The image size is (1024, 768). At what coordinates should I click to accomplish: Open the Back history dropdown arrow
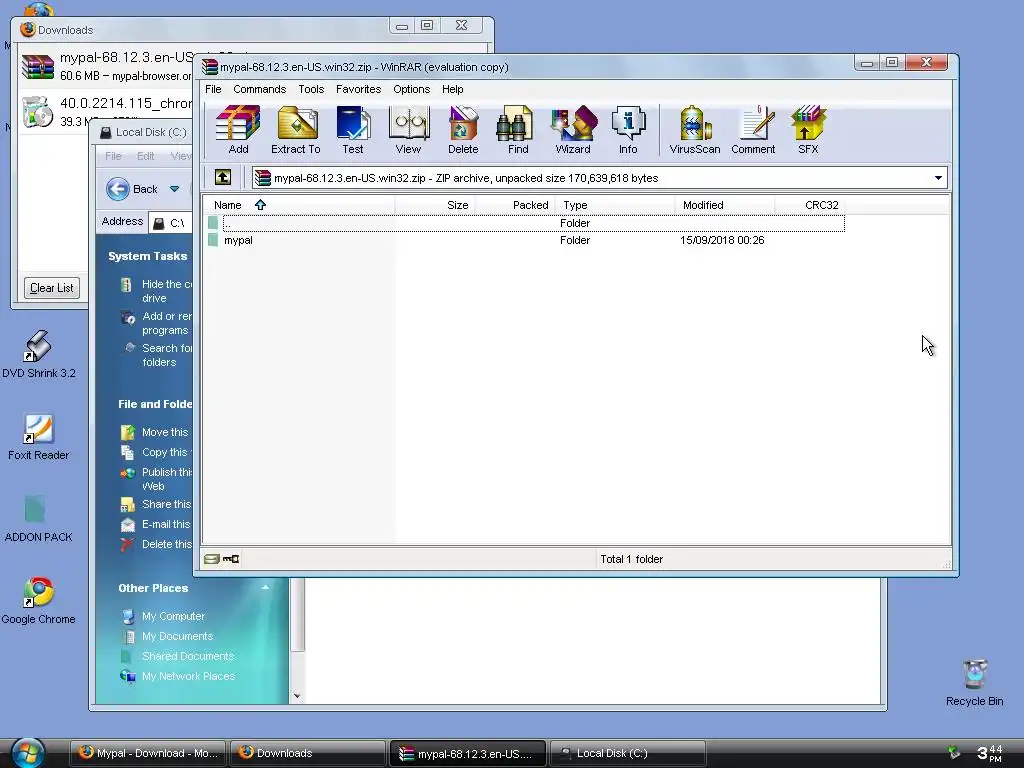pos(174,189)
